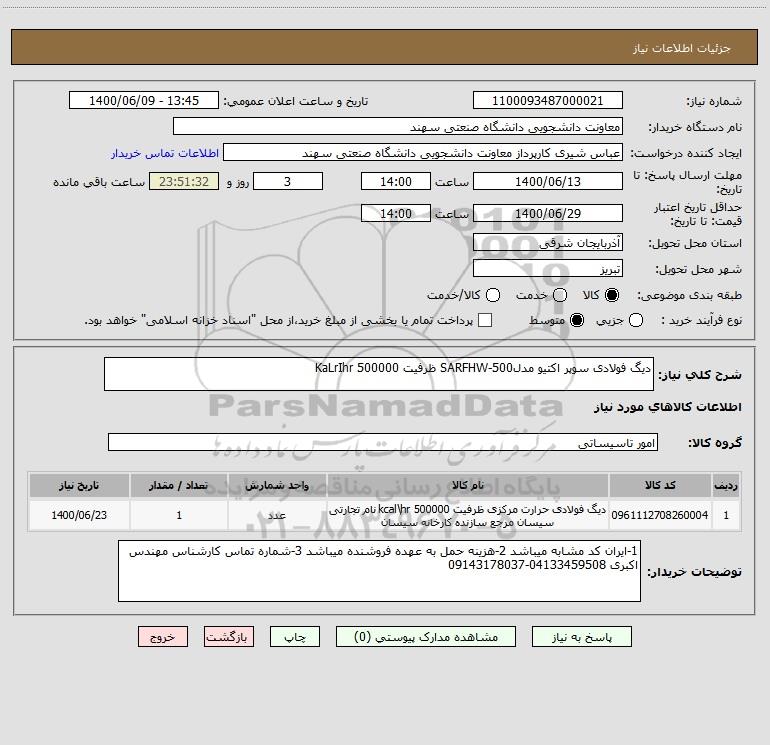Toggle the Islamic treasury payment checkbox
This screenshot has width=770, height=745.
click(x=485, y=320)
